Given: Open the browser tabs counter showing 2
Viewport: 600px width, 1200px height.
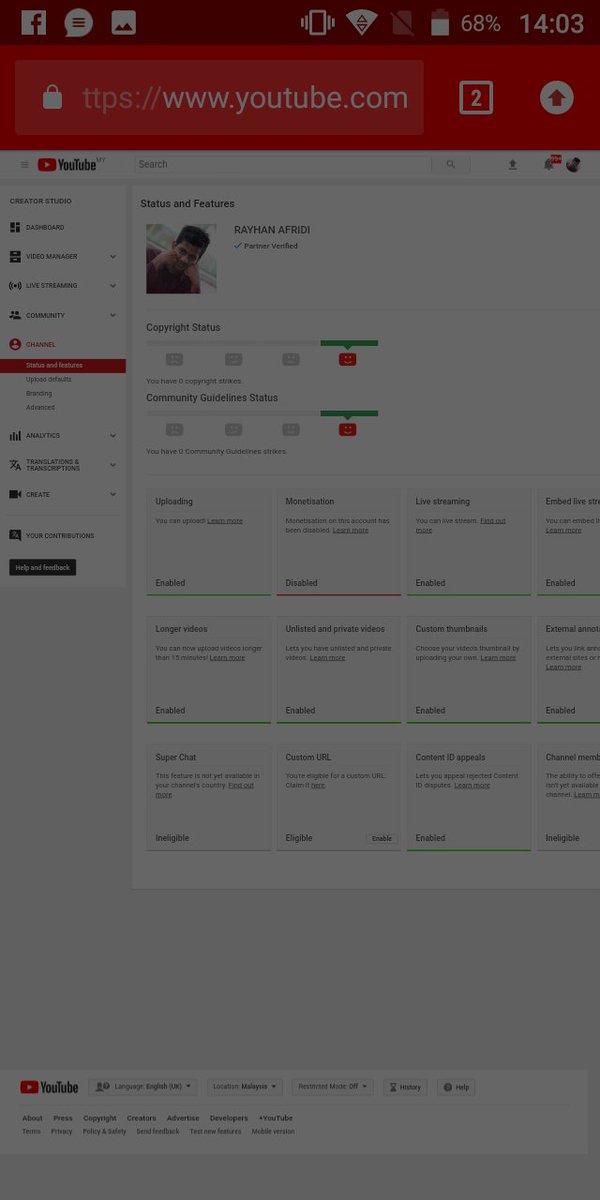Looking at the screenshot, I should coord(476,97).
